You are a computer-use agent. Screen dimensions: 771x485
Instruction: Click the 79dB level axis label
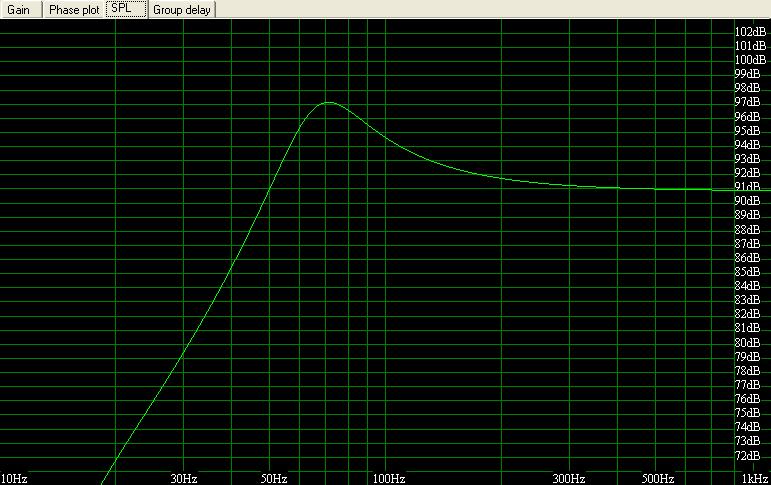(x=751, y=356)
